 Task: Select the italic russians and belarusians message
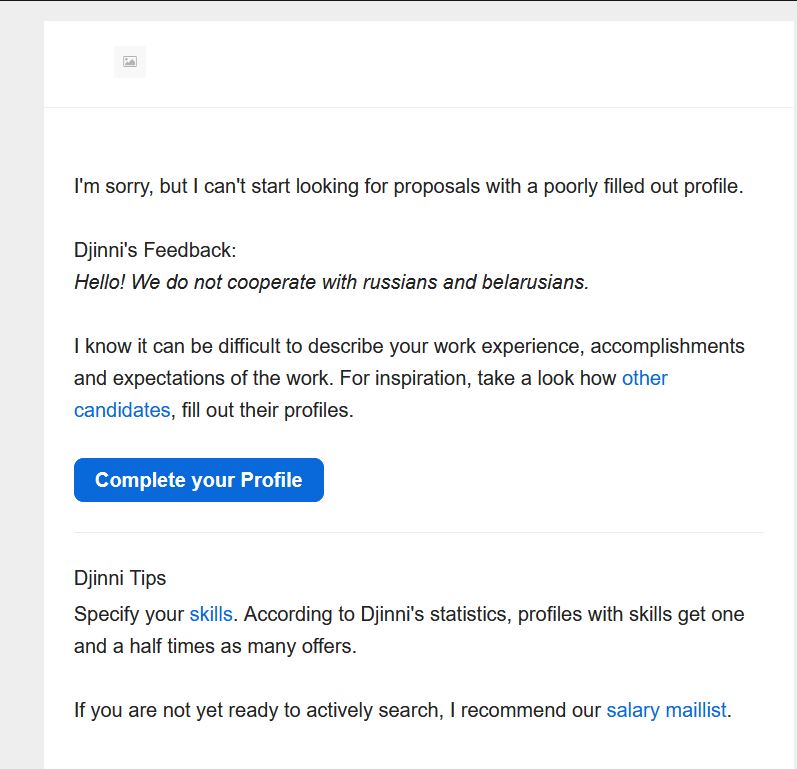[x=331, y=282]
